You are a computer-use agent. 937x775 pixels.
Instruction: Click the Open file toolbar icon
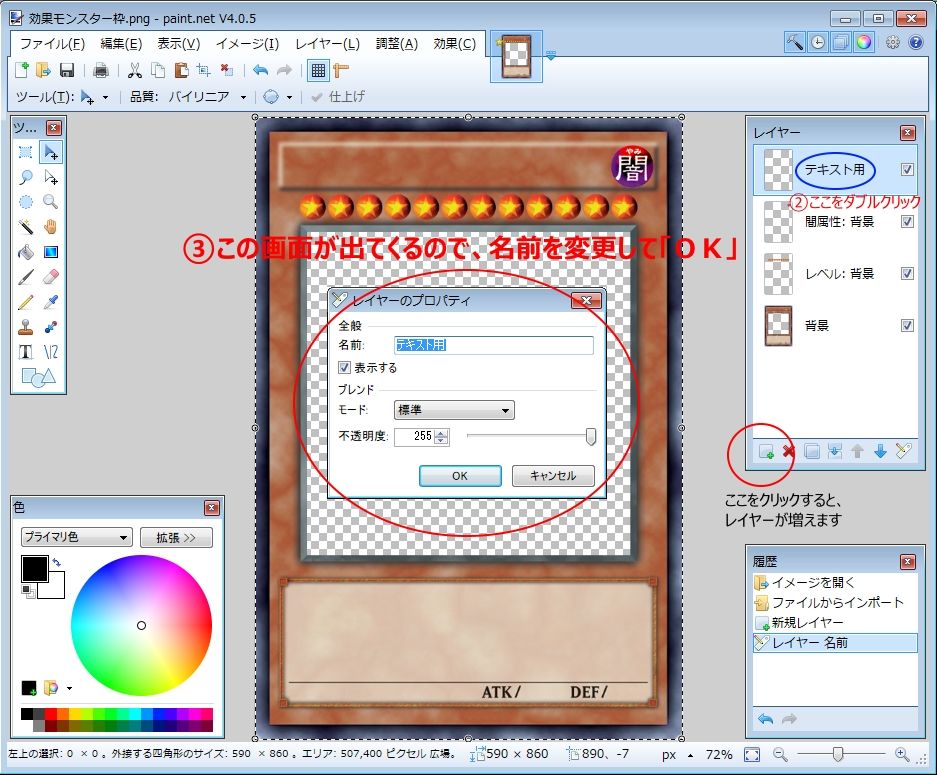point(43,71)
